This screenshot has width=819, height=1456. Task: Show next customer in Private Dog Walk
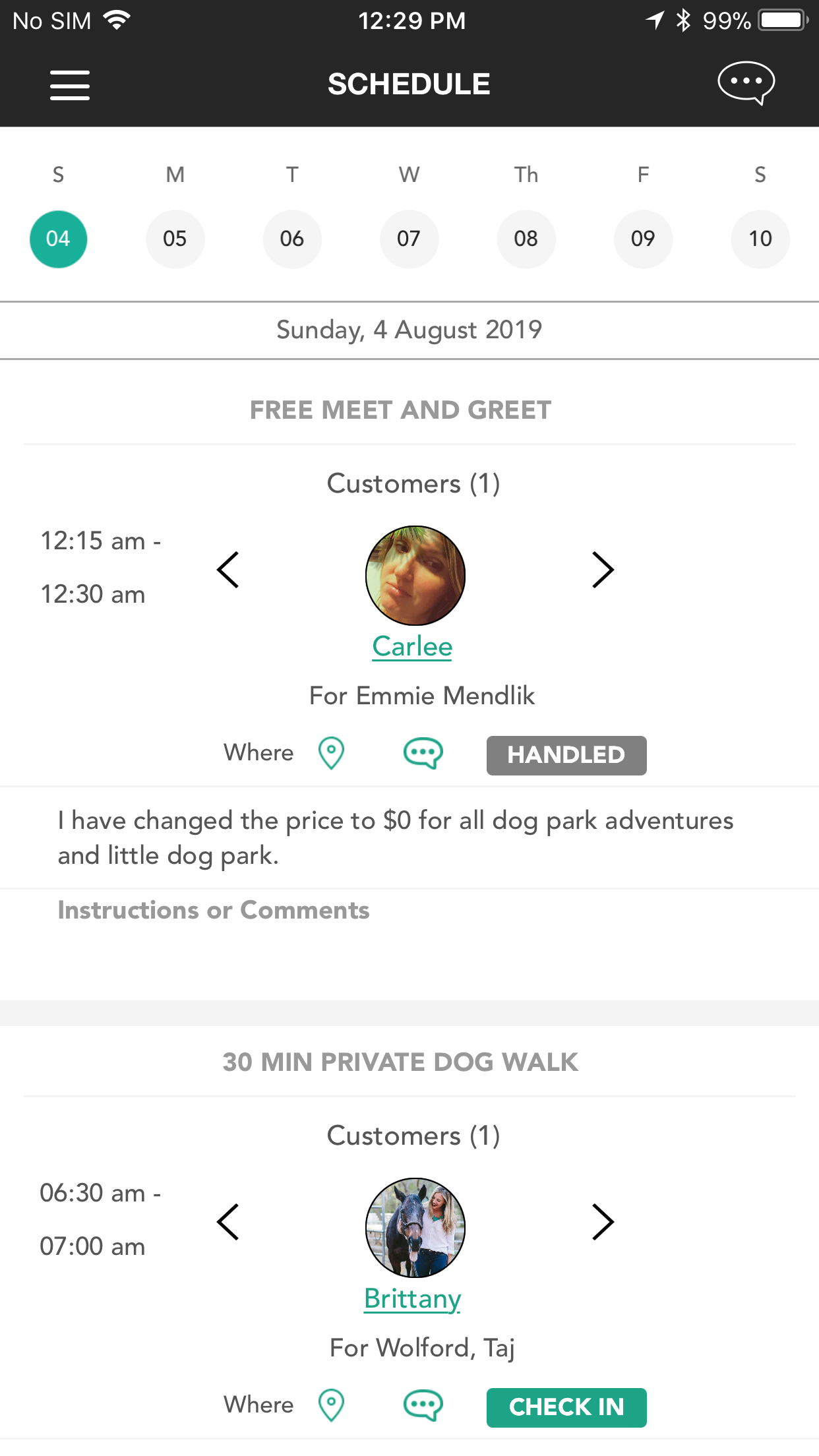coord(603,1222)
